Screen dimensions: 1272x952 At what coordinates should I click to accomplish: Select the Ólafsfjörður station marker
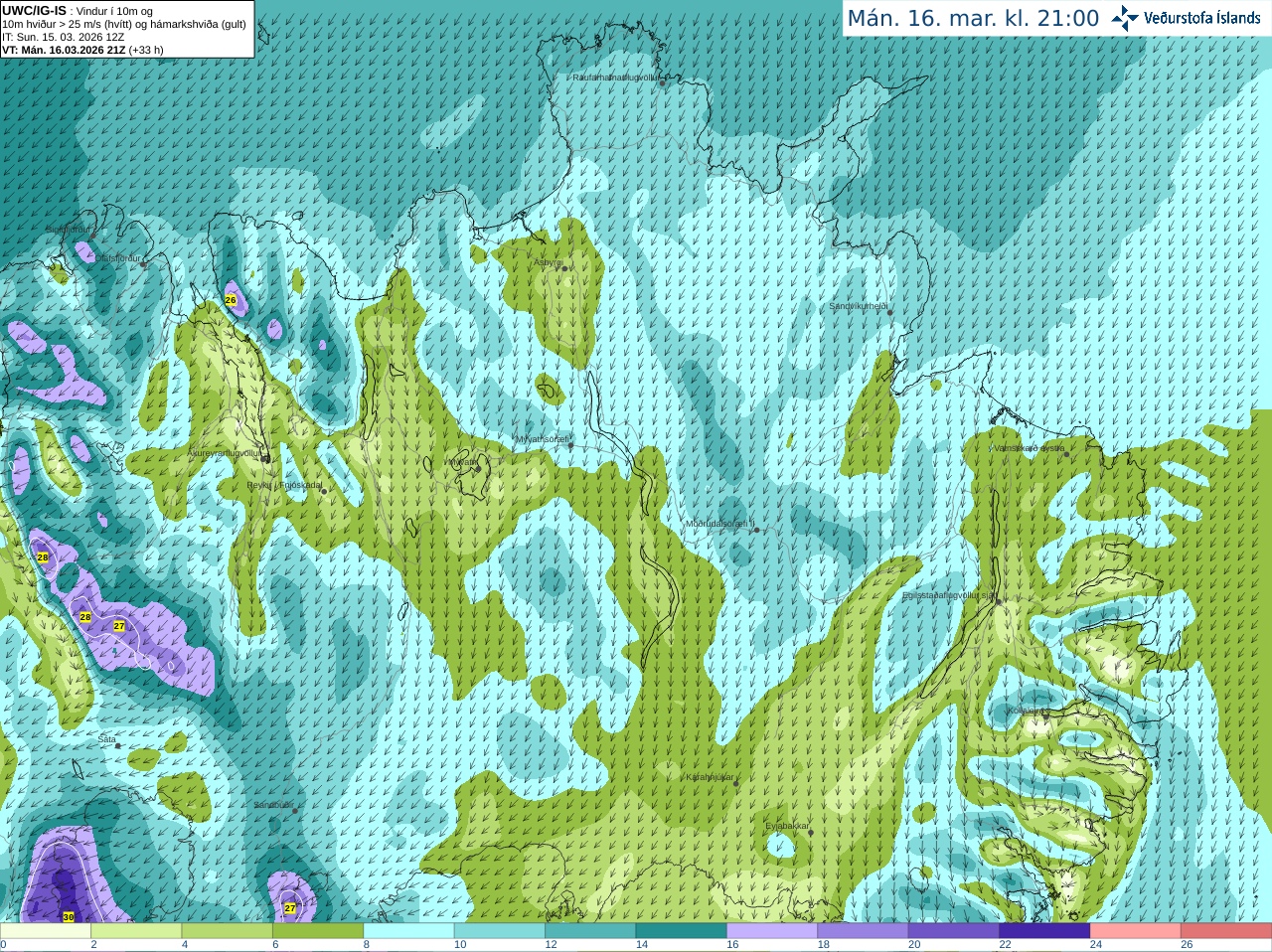(x=143, y=264)
